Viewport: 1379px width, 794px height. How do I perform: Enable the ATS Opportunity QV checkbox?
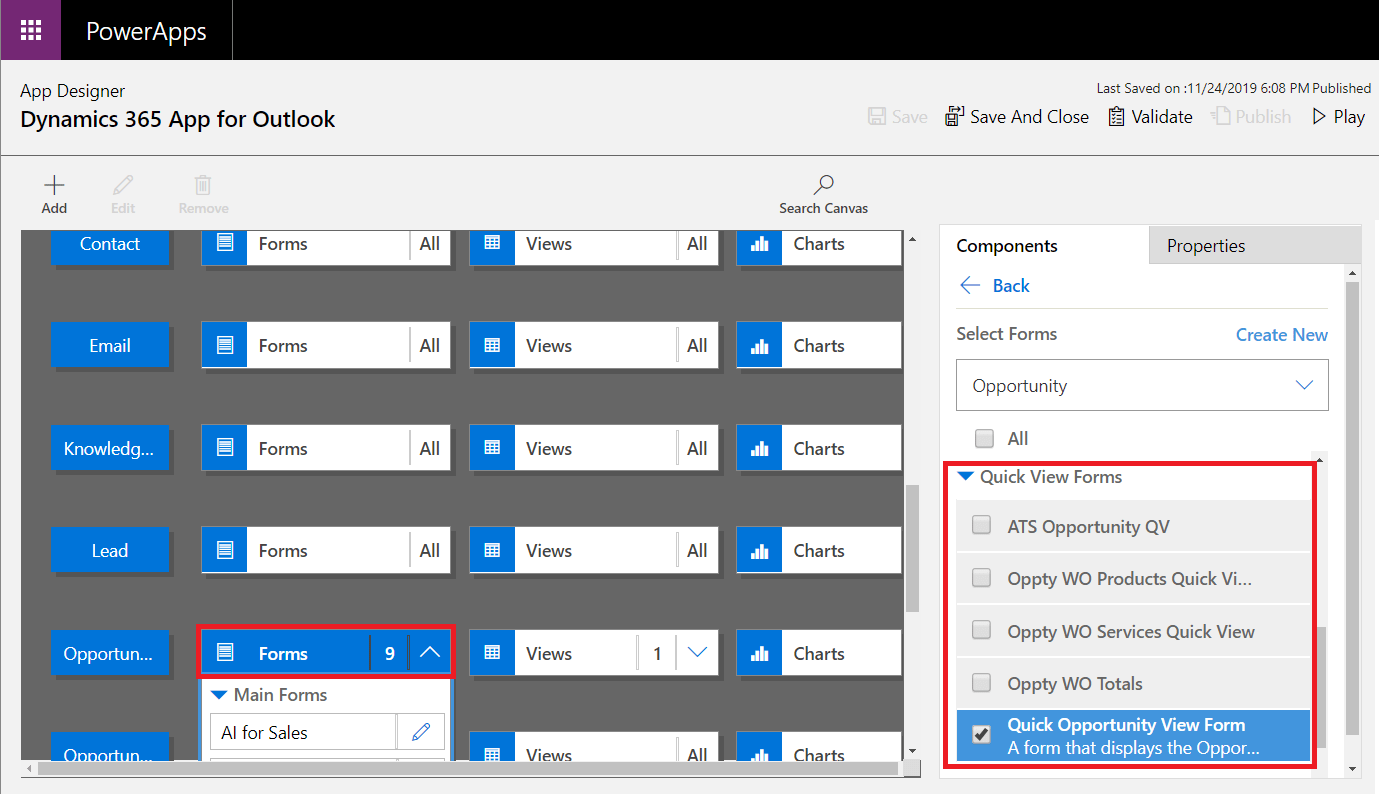pos(981,526)
